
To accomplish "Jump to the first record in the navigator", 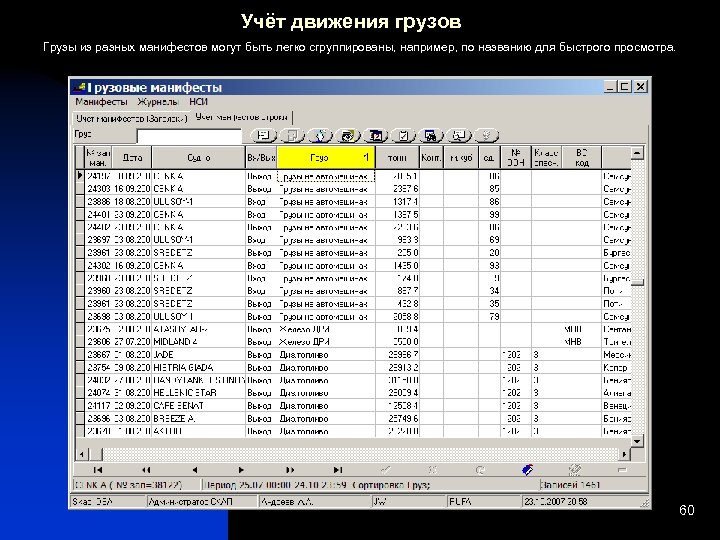I will (98, 470).
